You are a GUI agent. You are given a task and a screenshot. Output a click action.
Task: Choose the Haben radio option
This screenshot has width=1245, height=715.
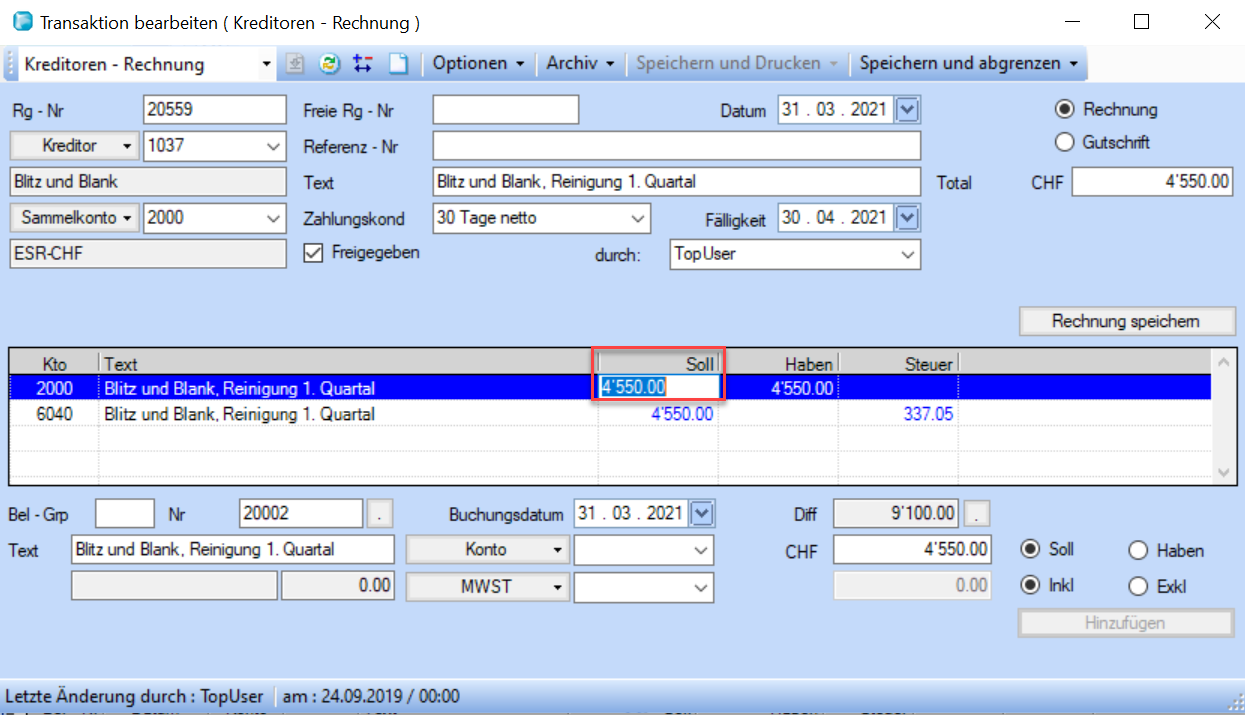1138,550
